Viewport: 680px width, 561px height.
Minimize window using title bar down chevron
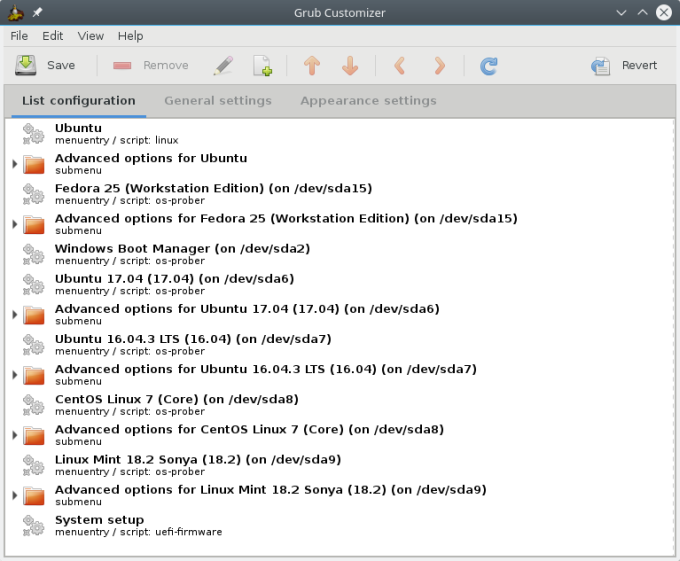621,13
